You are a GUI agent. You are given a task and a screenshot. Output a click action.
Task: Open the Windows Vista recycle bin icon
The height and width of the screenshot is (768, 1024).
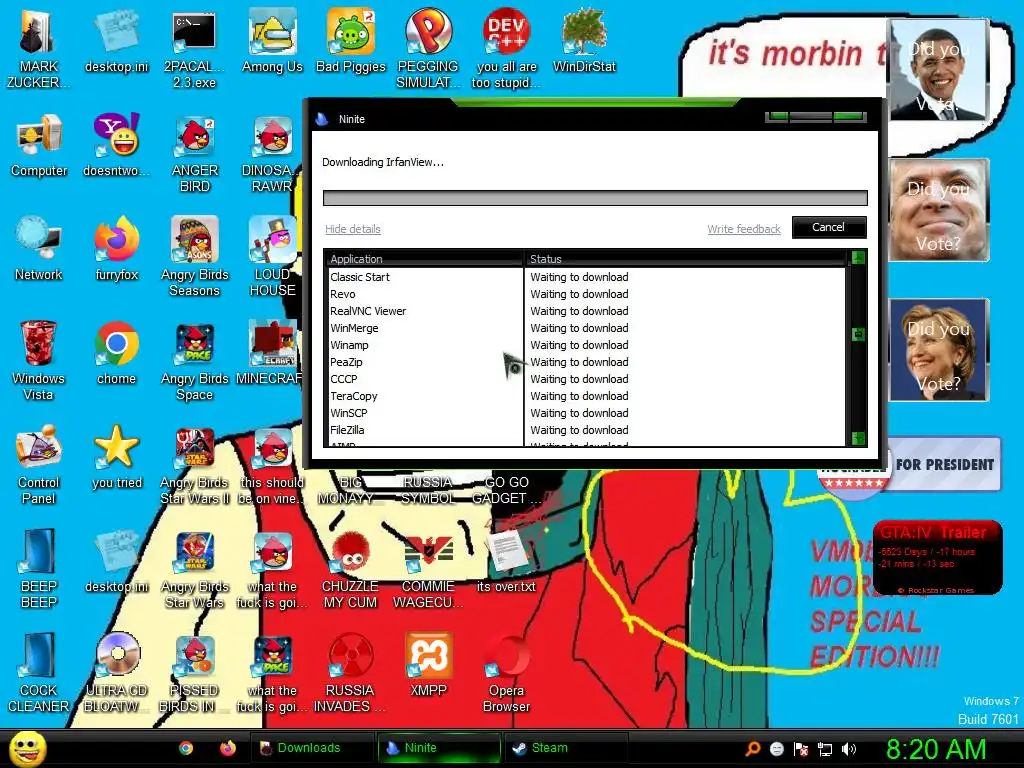point(39,360)
